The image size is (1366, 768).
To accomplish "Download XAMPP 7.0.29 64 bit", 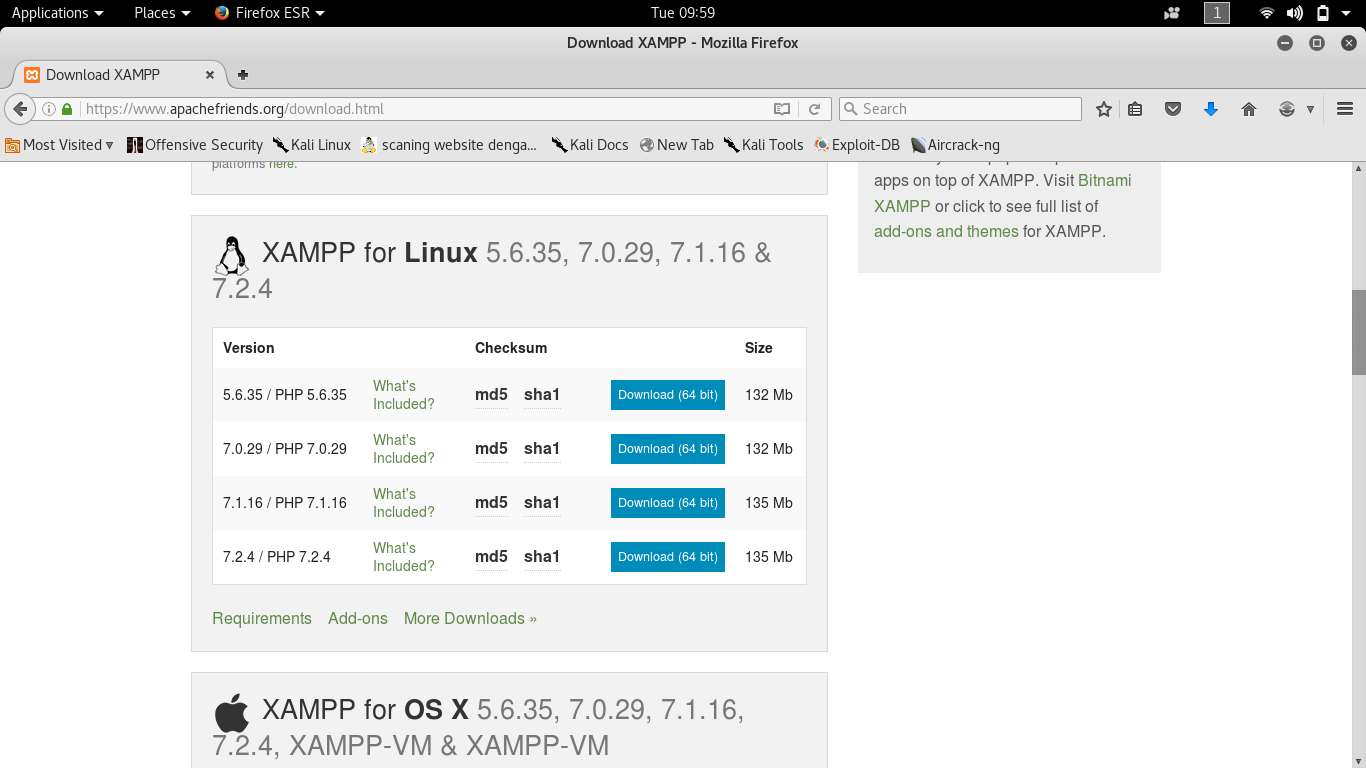I will tap(668, 449).
